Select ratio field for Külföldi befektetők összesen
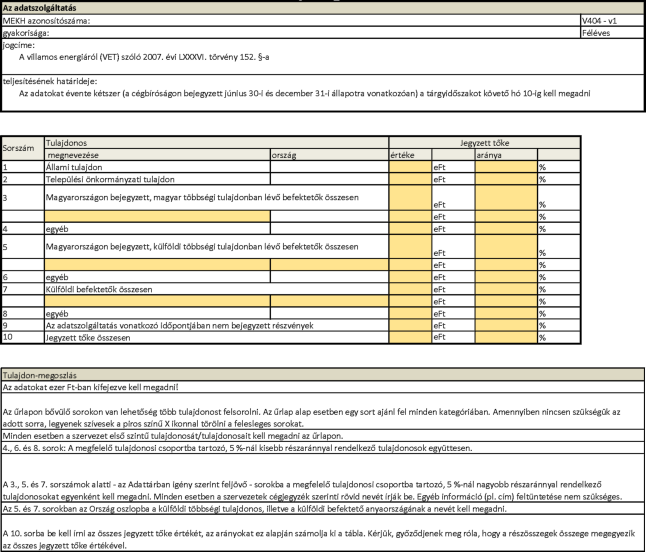Image resolution: width=646 pixels, height=552 pixels. pyautogui.click(x=506, y=289)
